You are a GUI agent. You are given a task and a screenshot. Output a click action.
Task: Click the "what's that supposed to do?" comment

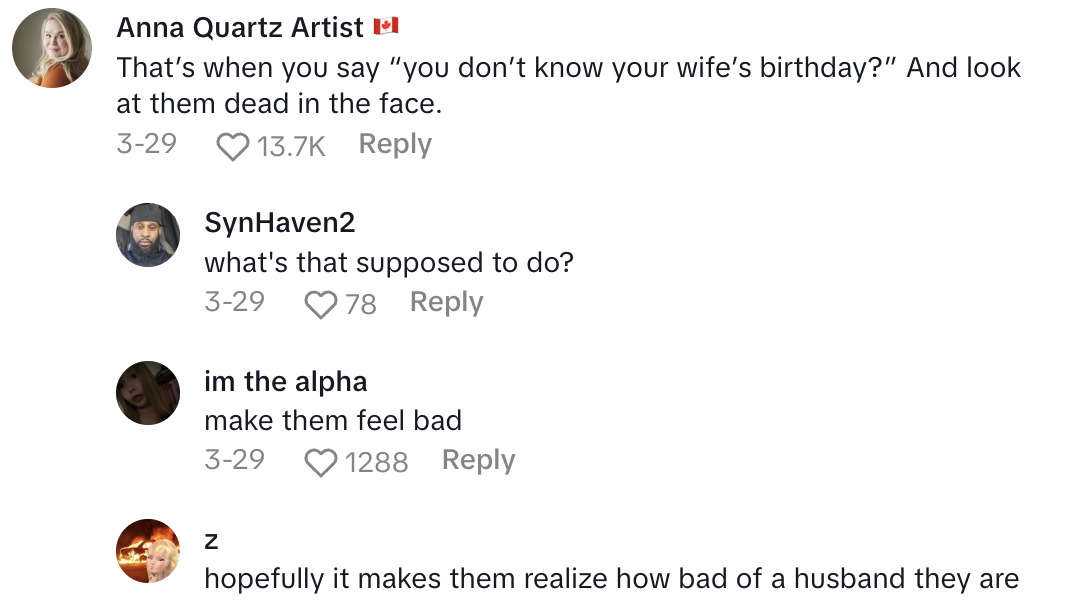(x=388, y=262)
